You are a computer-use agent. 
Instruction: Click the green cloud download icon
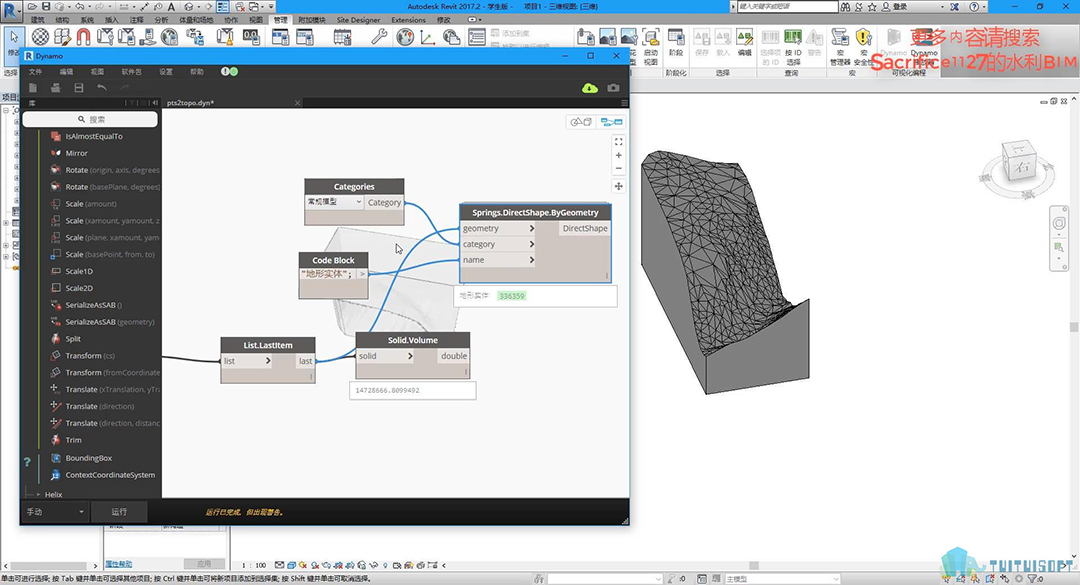click(590, 88)
